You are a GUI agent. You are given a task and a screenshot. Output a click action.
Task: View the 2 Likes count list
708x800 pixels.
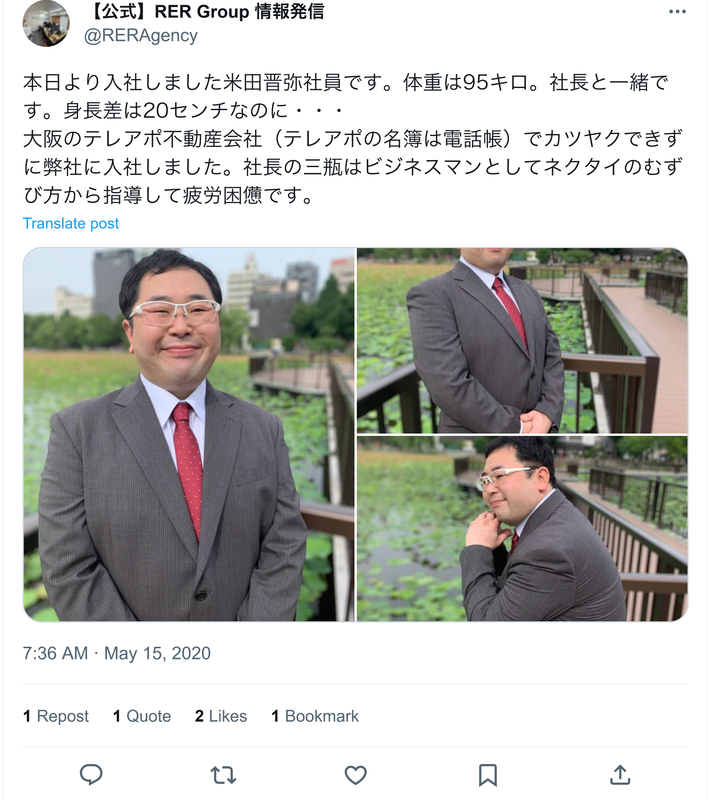click(x=221, y=716)
